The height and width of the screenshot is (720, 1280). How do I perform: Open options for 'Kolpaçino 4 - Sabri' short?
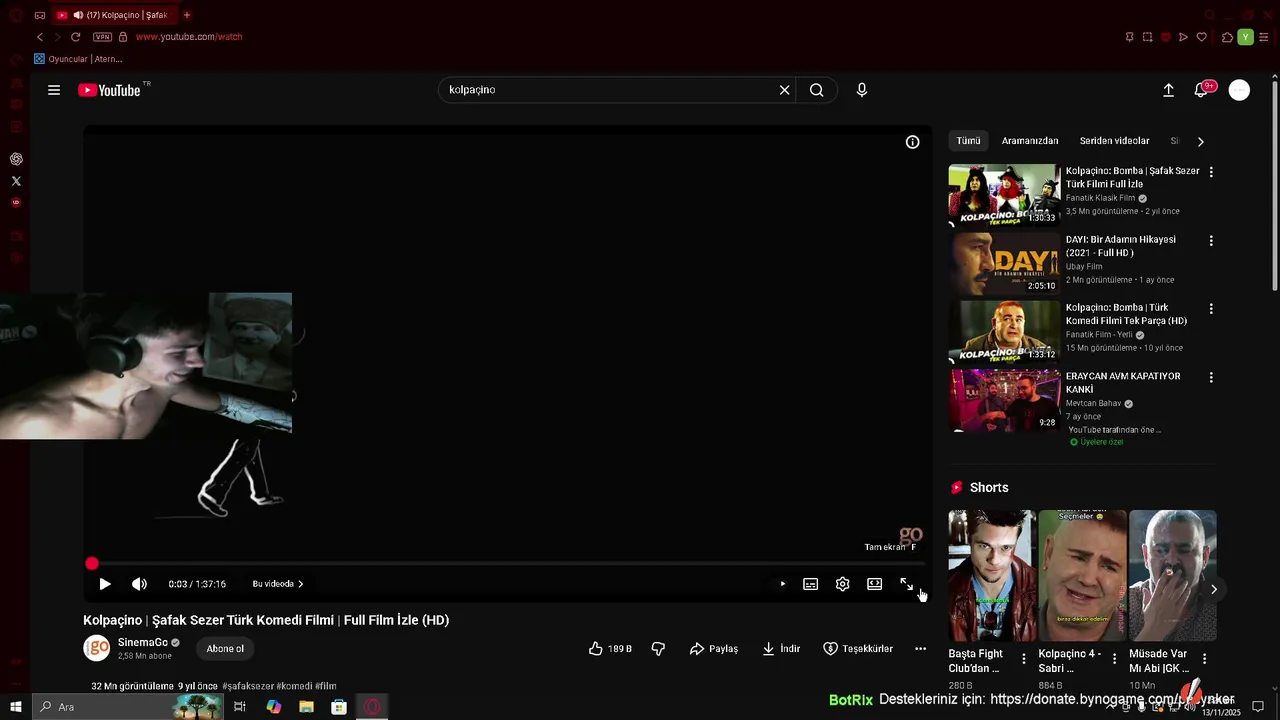click(1114, 659)
